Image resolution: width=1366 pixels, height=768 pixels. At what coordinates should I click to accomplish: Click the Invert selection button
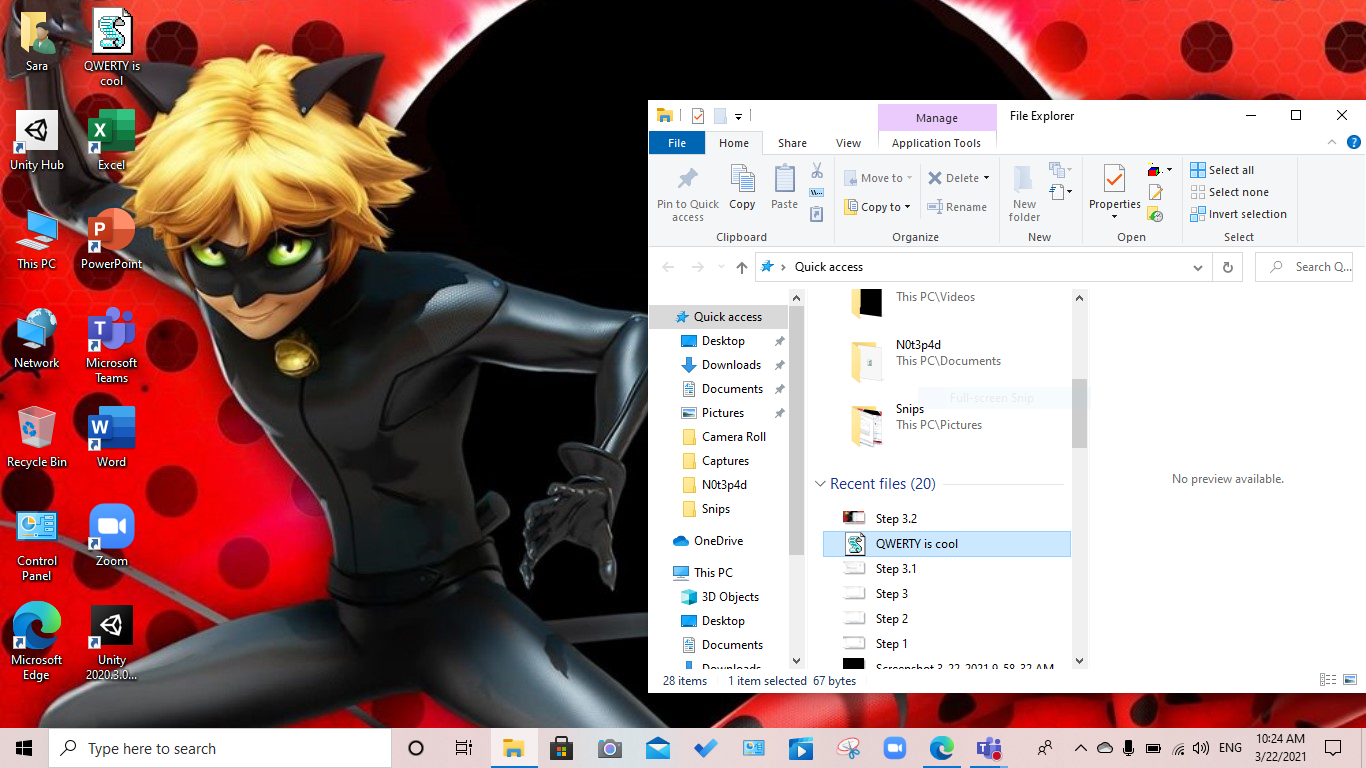[x=1238, y=214]
